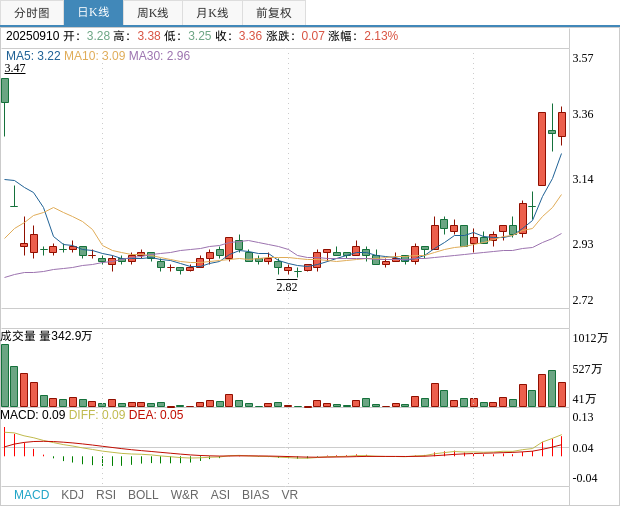This screenshot has width=620, height=506.
Task: Click the 成交量 volume label
Action: (x=19, y=336)
